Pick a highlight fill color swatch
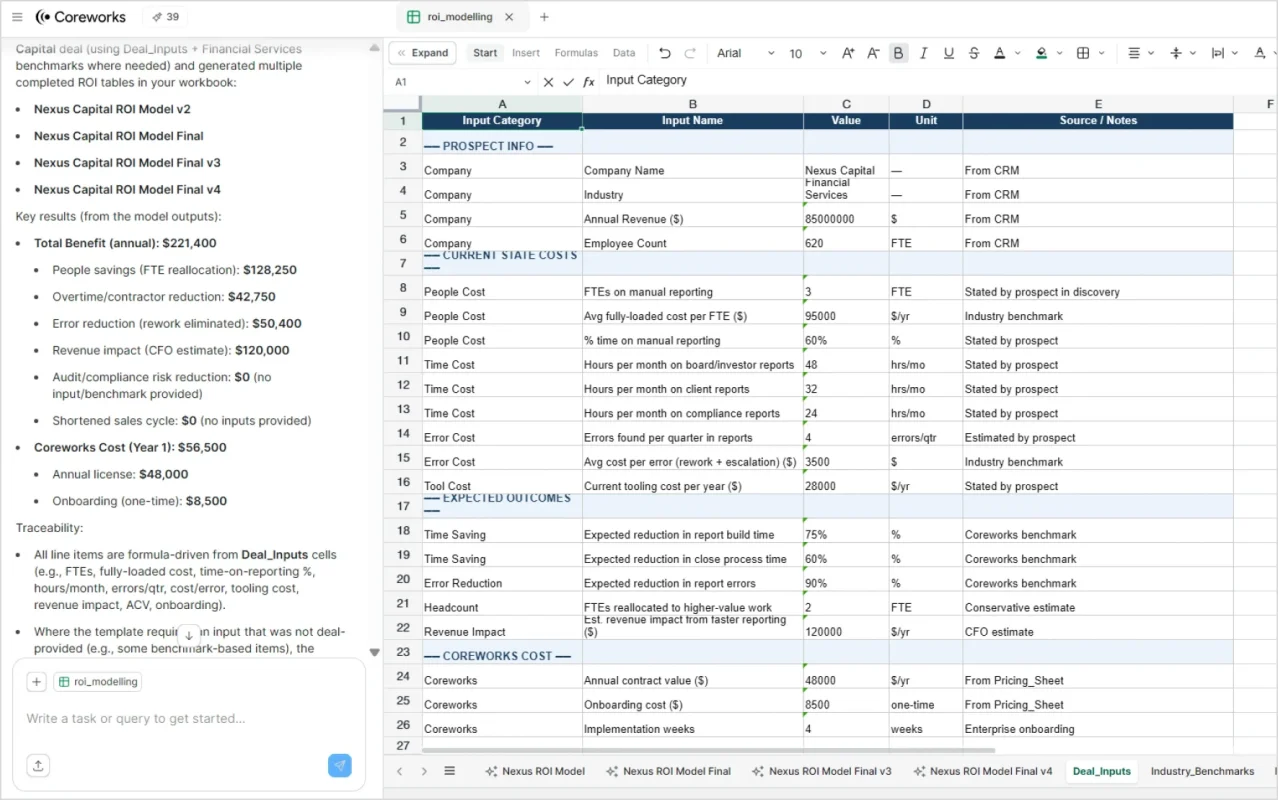The width and height of the screenshot is (1278, 800). (1040, 53)
